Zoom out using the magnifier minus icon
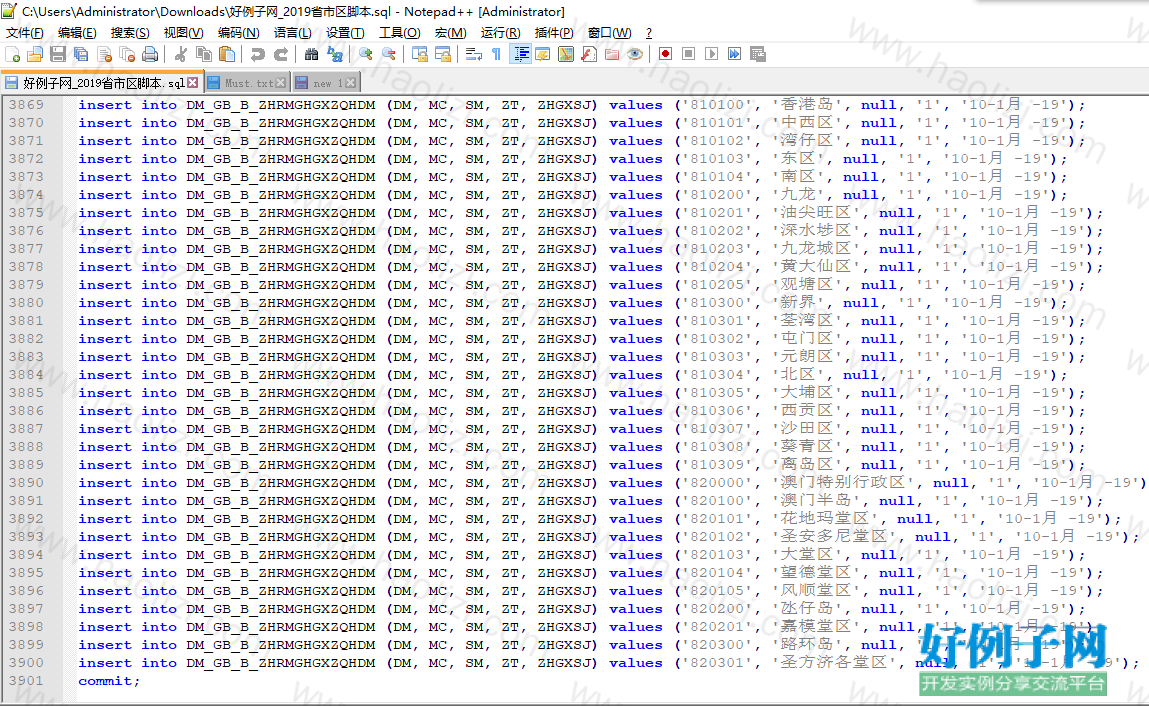The height and width of the screenshot is (706, 1149). pyautogui.click(x=388, y=54)
